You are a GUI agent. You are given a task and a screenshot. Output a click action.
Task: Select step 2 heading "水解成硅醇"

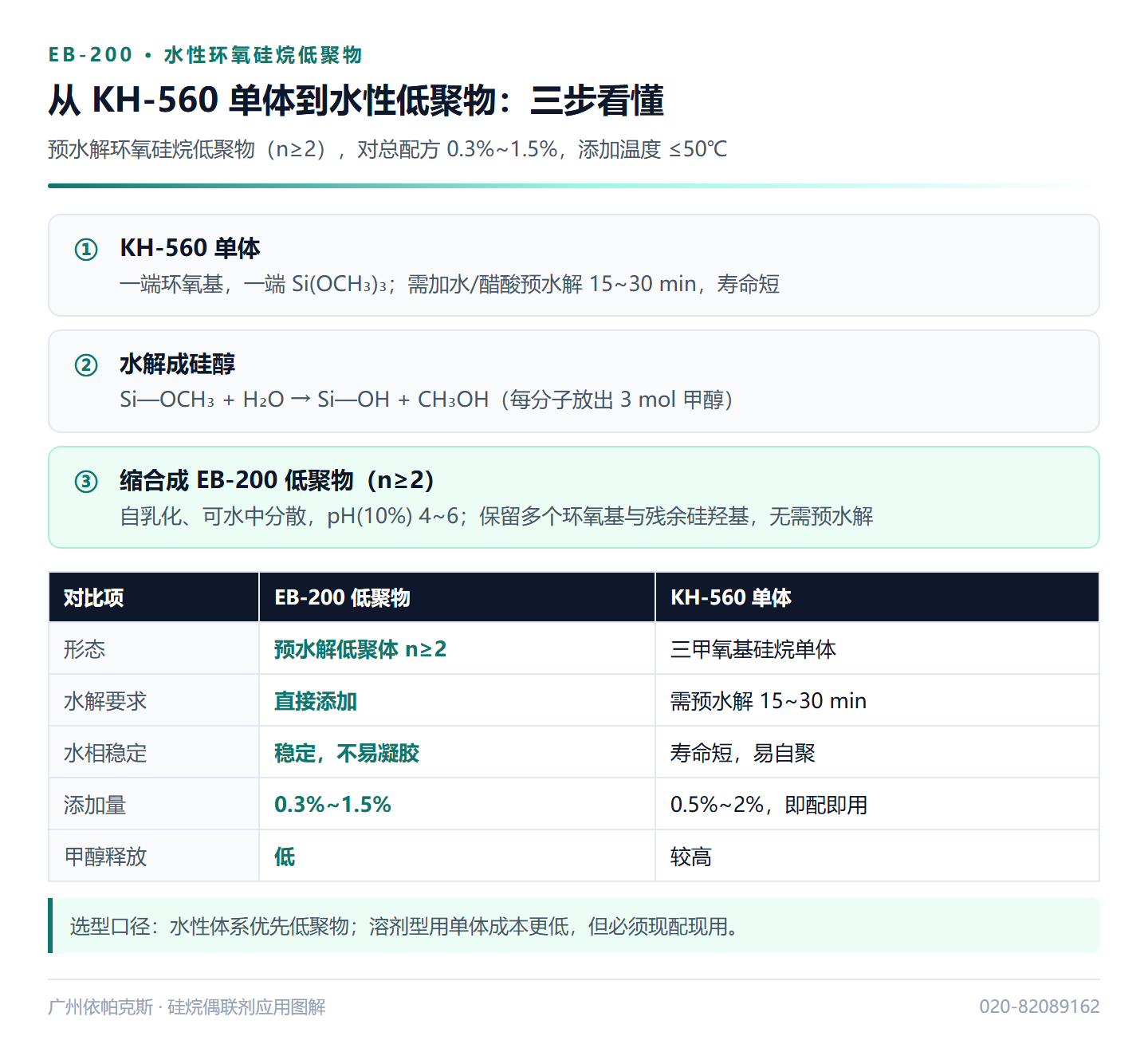pyautogui.click(x=177, y=364)
